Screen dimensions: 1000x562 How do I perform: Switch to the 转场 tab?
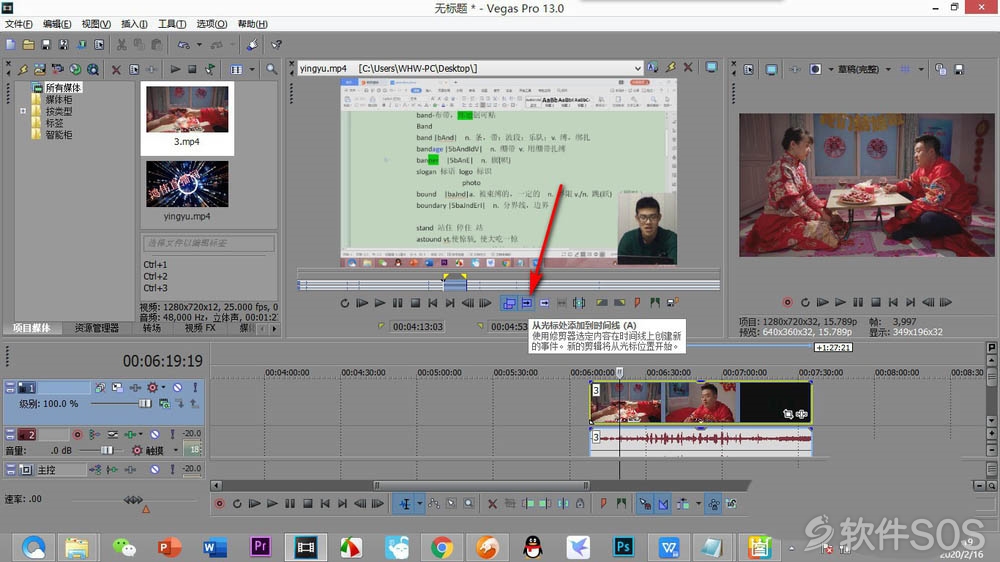[x=152, y=328]
